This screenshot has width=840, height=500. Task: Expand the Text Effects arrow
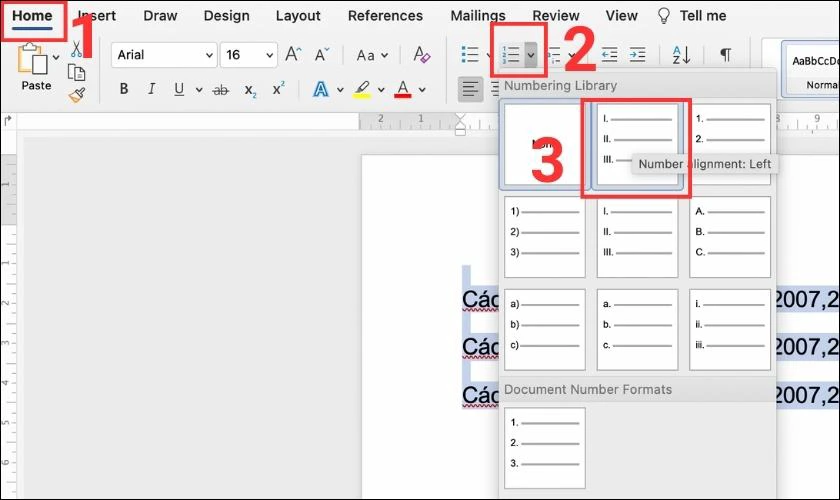pyautogui.click(x=340, y=89)
